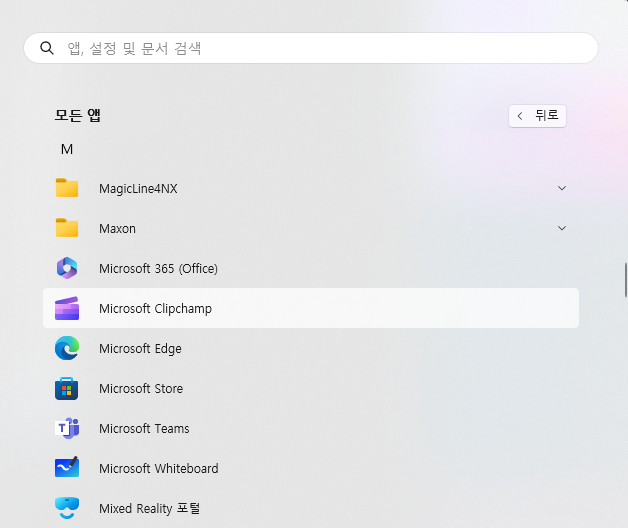Screen dimensions: 628x528
Task: Go back with the 뒤로 button
Action: point(537,116)
